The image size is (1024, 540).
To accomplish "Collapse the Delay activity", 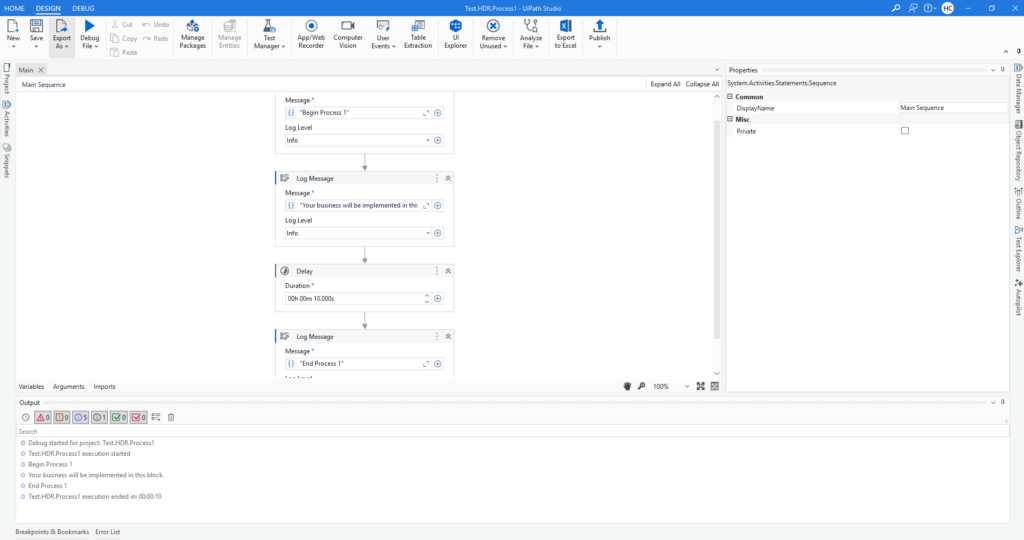I will point(448,271).
